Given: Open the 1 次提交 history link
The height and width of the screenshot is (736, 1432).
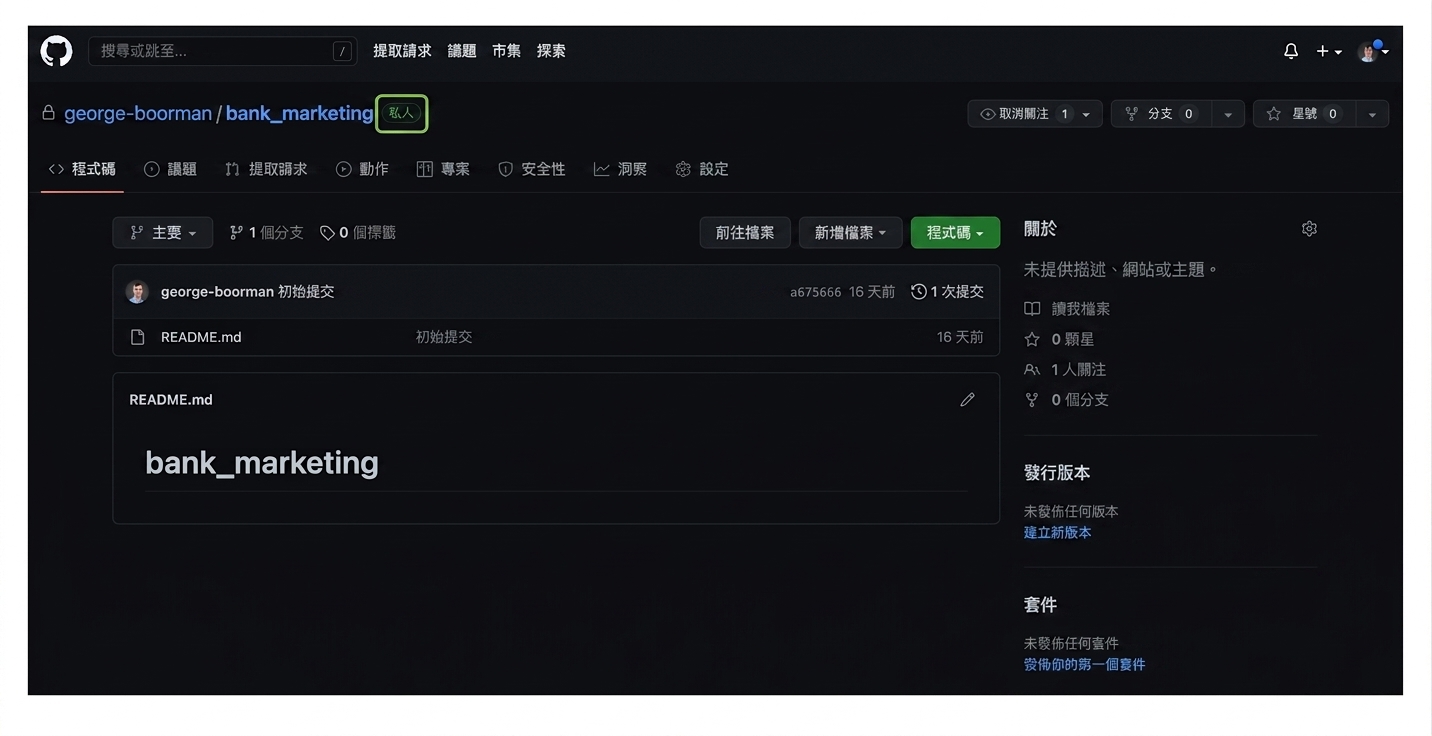Looking at the screenshot, I should tap(947, 292).
